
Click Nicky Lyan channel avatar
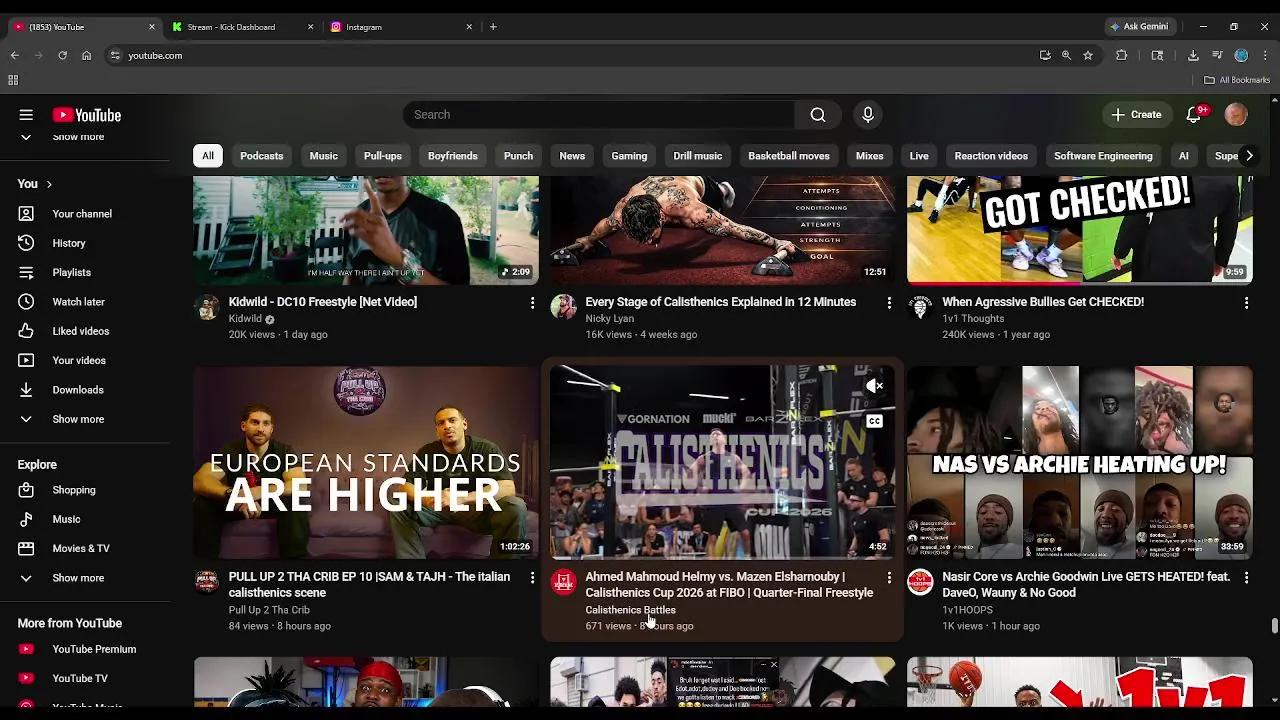click(563, 307)
